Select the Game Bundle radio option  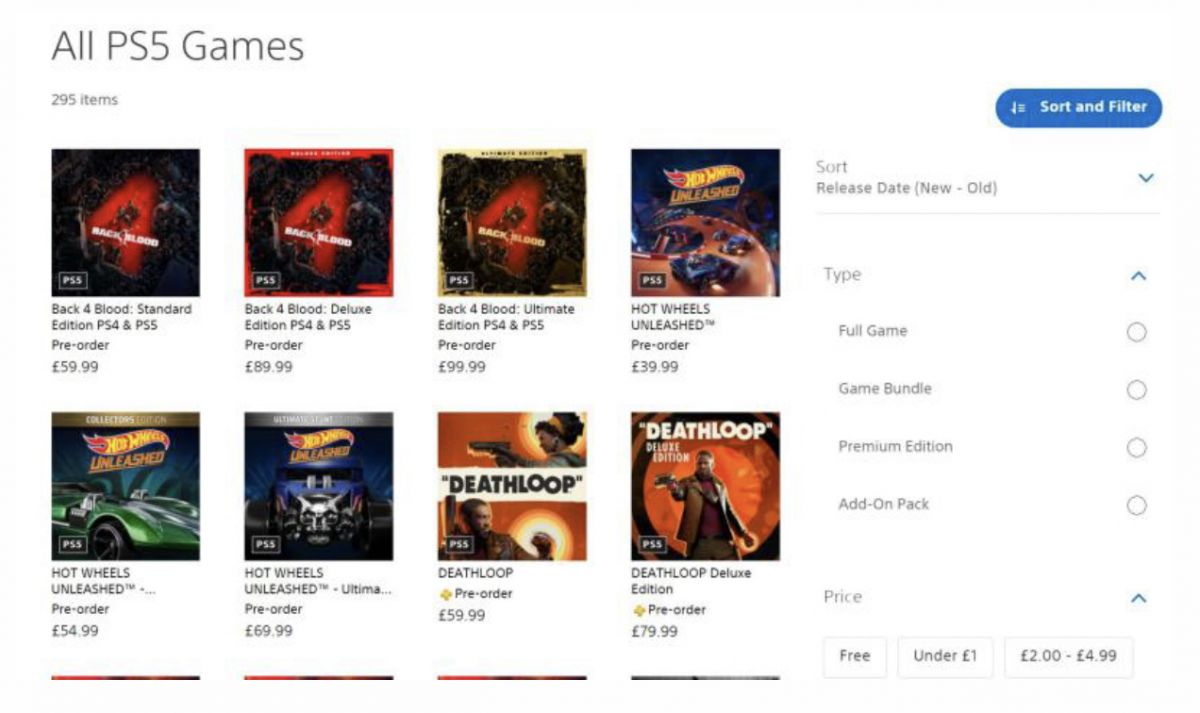click(x=1136, y=390)
